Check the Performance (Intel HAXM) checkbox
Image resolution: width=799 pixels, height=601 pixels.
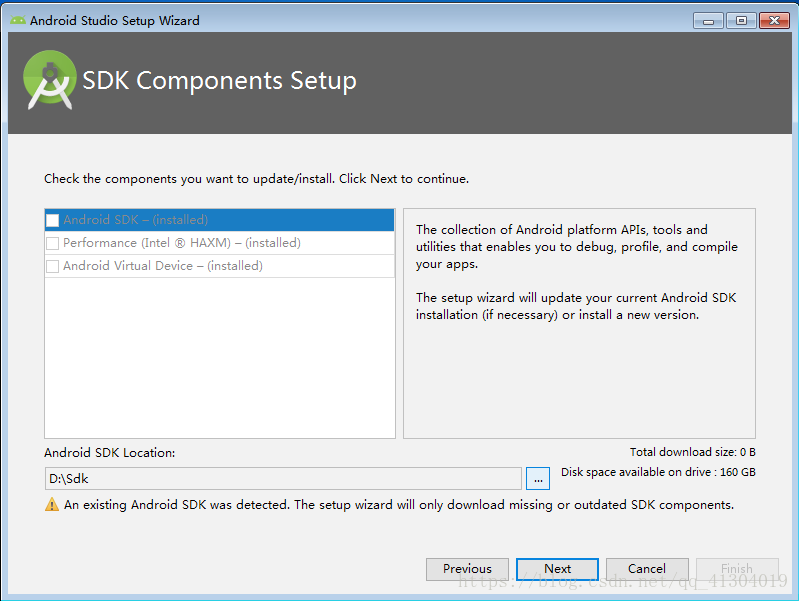52,243
